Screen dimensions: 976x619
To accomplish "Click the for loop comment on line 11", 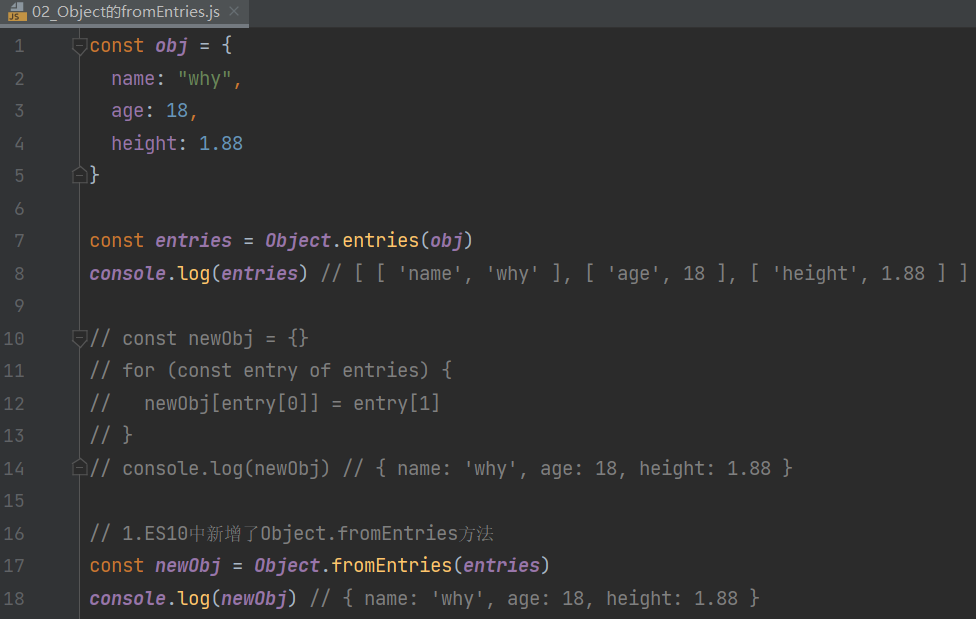I will [271, 371].
